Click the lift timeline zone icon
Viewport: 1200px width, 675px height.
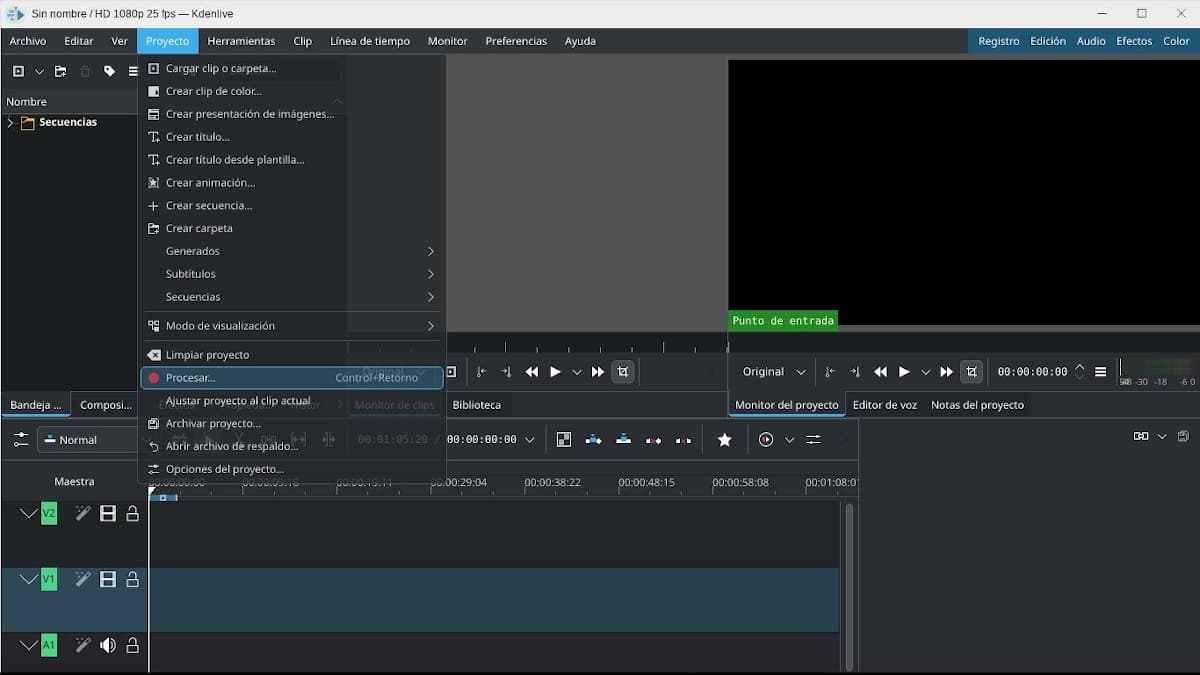684,440
